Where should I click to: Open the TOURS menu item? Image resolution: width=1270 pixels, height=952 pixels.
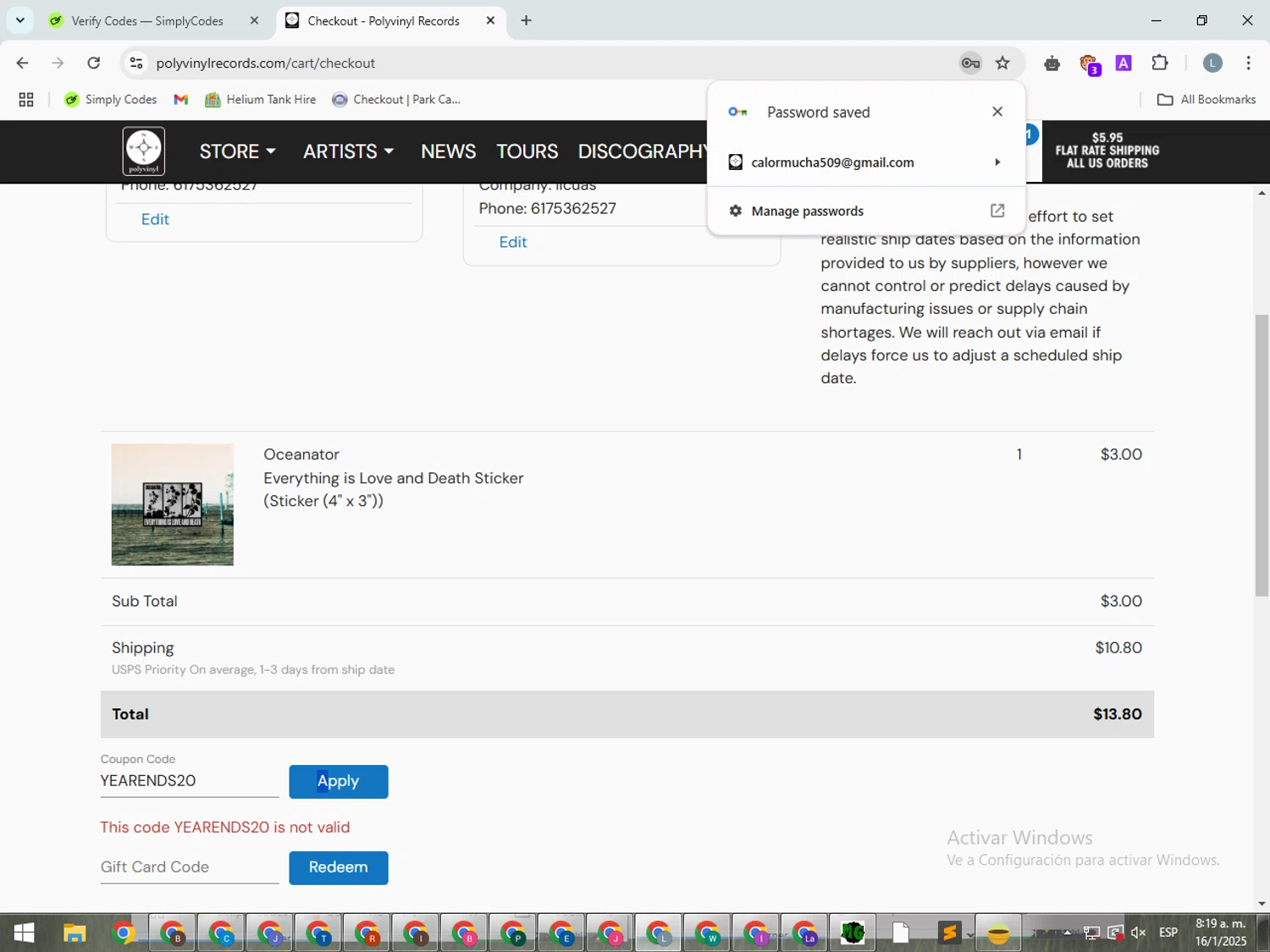527,151
